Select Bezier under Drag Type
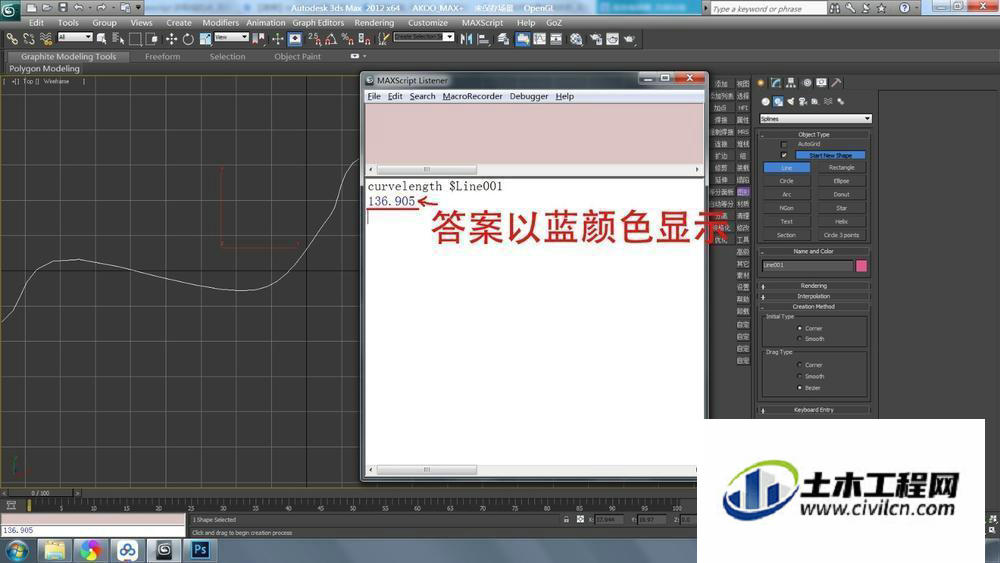 pos(799,388)
